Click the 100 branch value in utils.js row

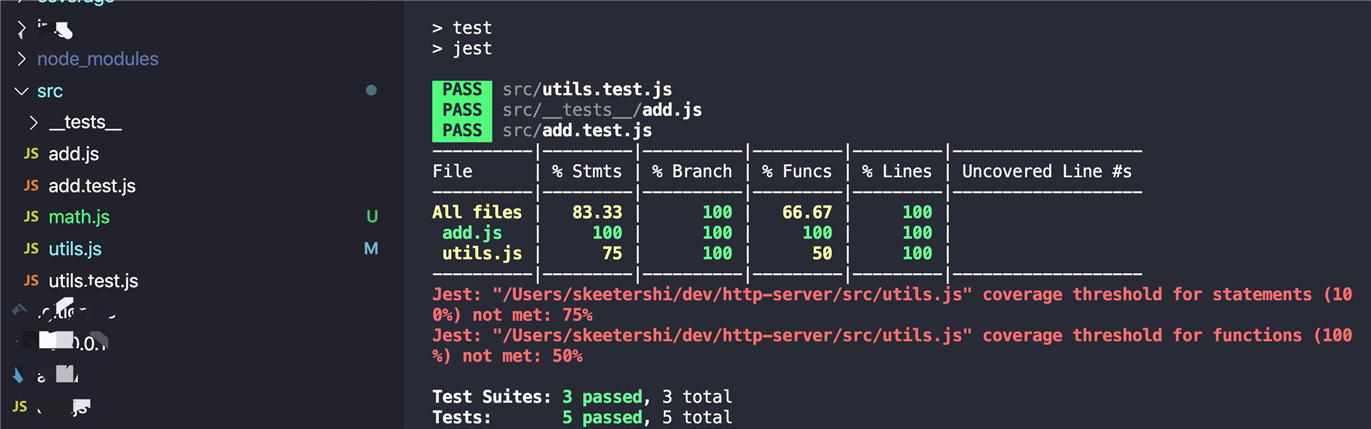point(717,253)
